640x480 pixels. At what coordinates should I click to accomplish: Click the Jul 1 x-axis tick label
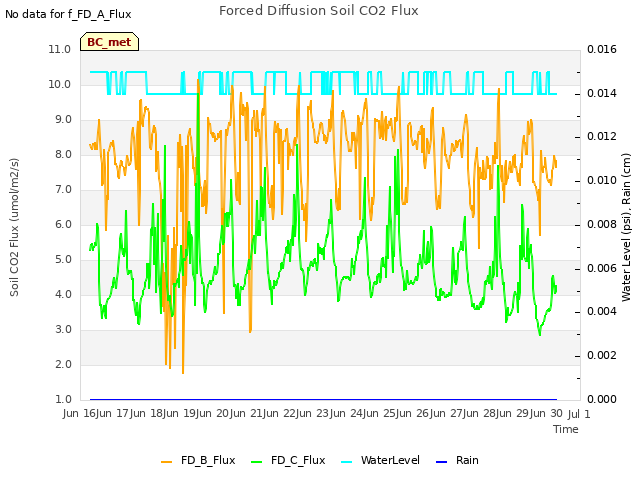pyautogui.click(x=579, y=414)
